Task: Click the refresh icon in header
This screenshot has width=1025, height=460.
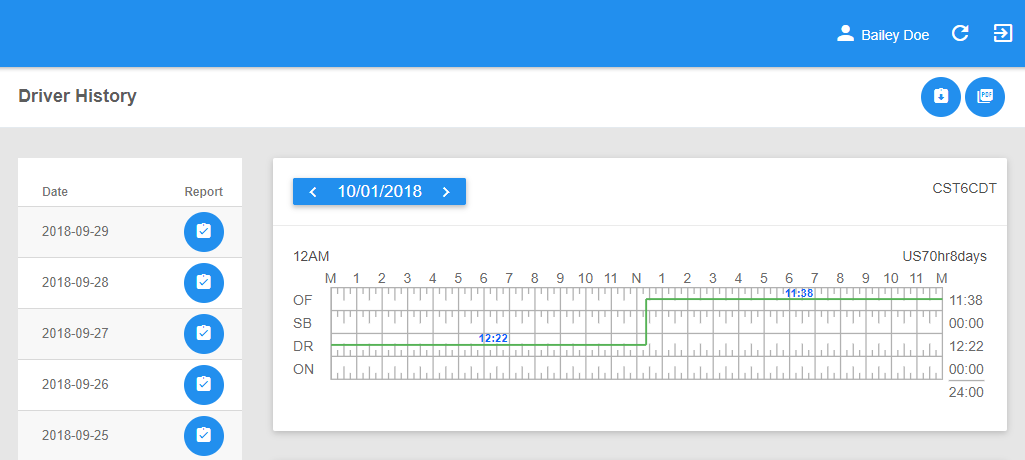Action: click(960, 33)
